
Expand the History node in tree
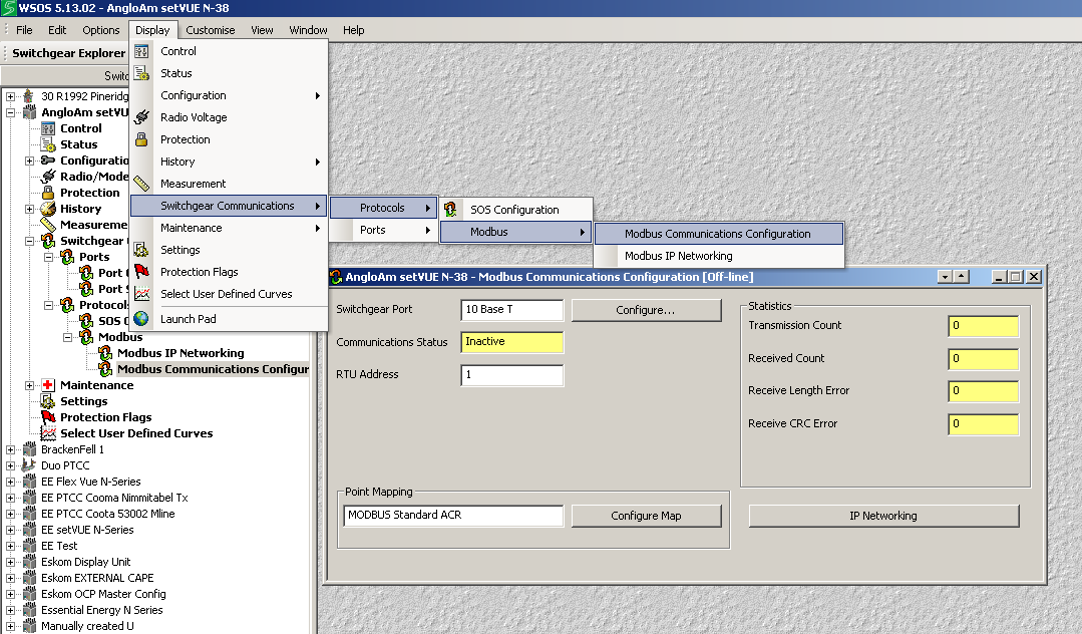[30, 208]
